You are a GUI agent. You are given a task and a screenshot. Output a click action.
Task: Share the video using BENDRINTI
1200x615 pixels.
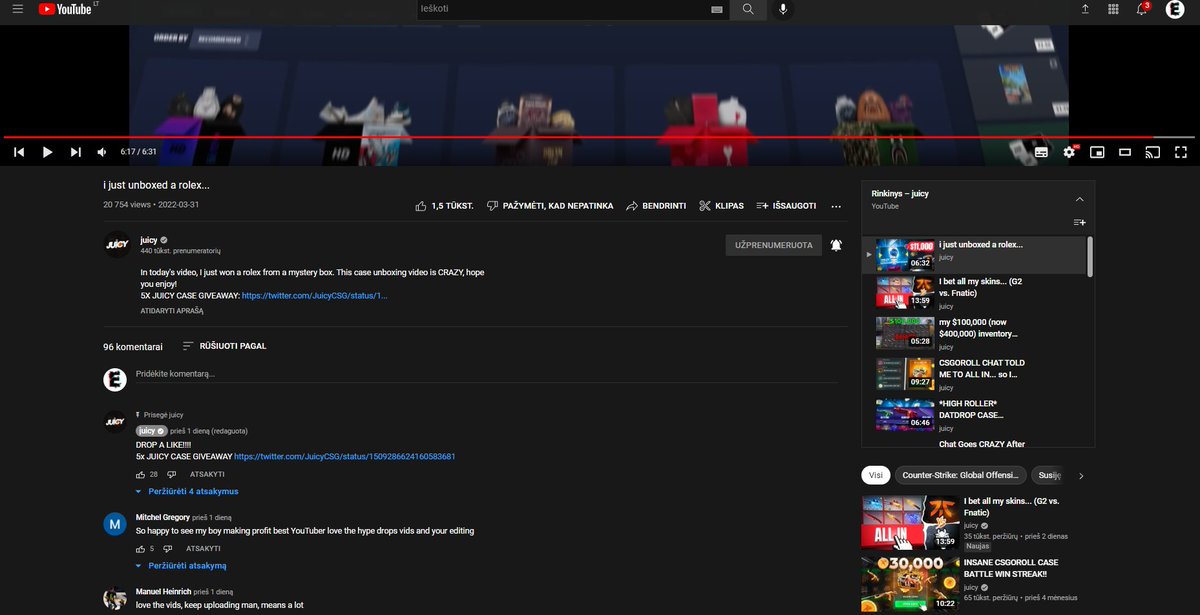point(656,206)
